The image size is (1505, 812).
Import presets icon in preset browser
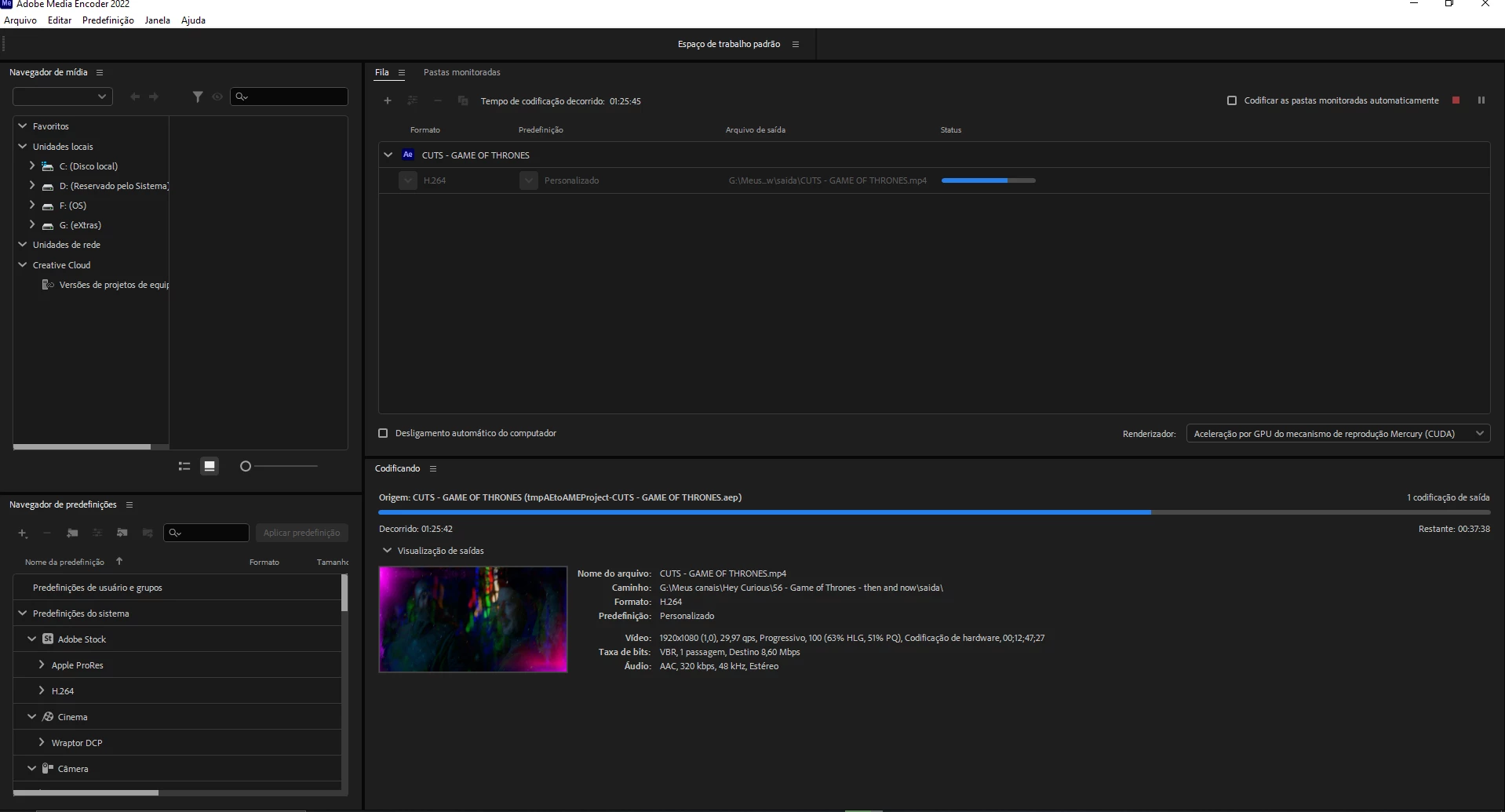tap(122, 533)
